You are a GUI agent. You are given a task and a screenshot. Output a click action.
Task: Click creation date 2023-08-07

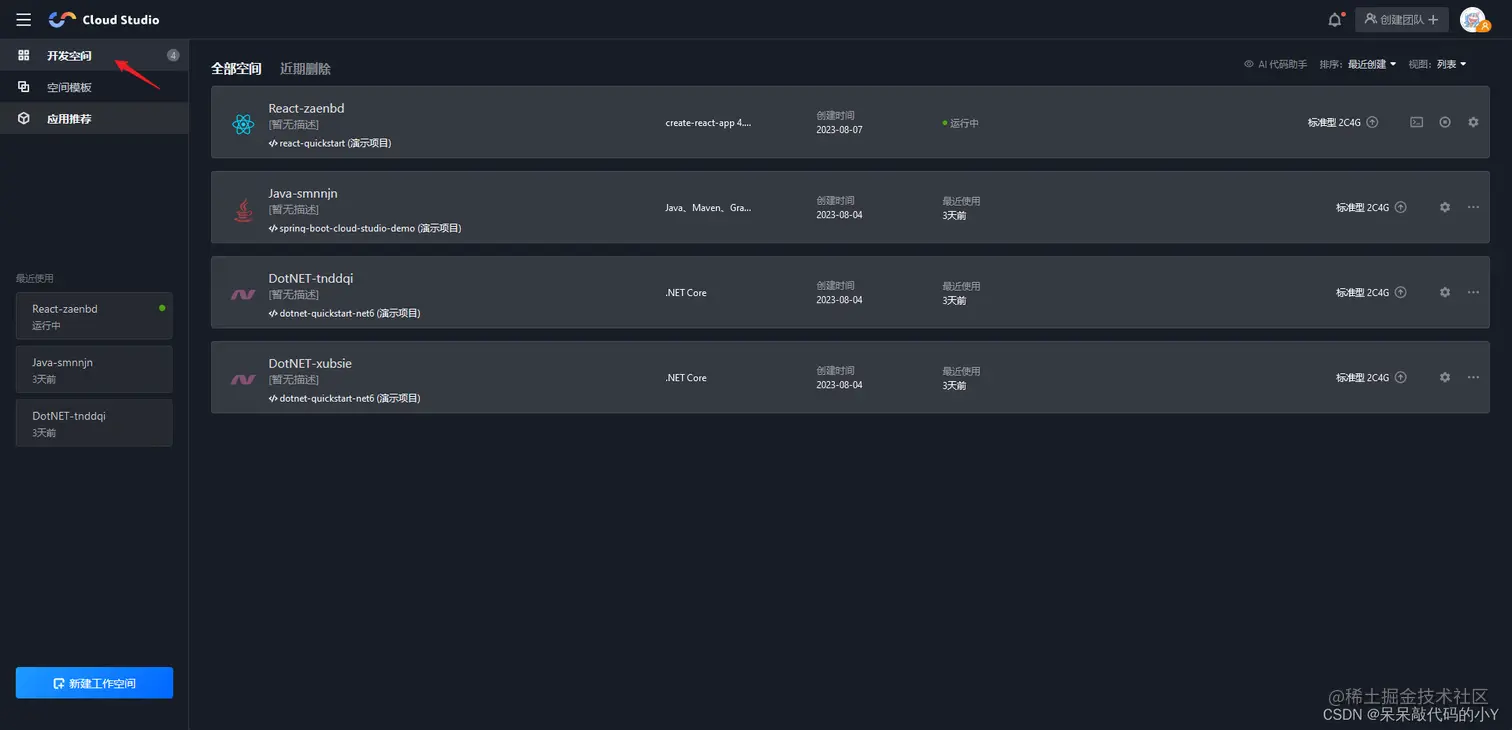click(x=839, y=130)
